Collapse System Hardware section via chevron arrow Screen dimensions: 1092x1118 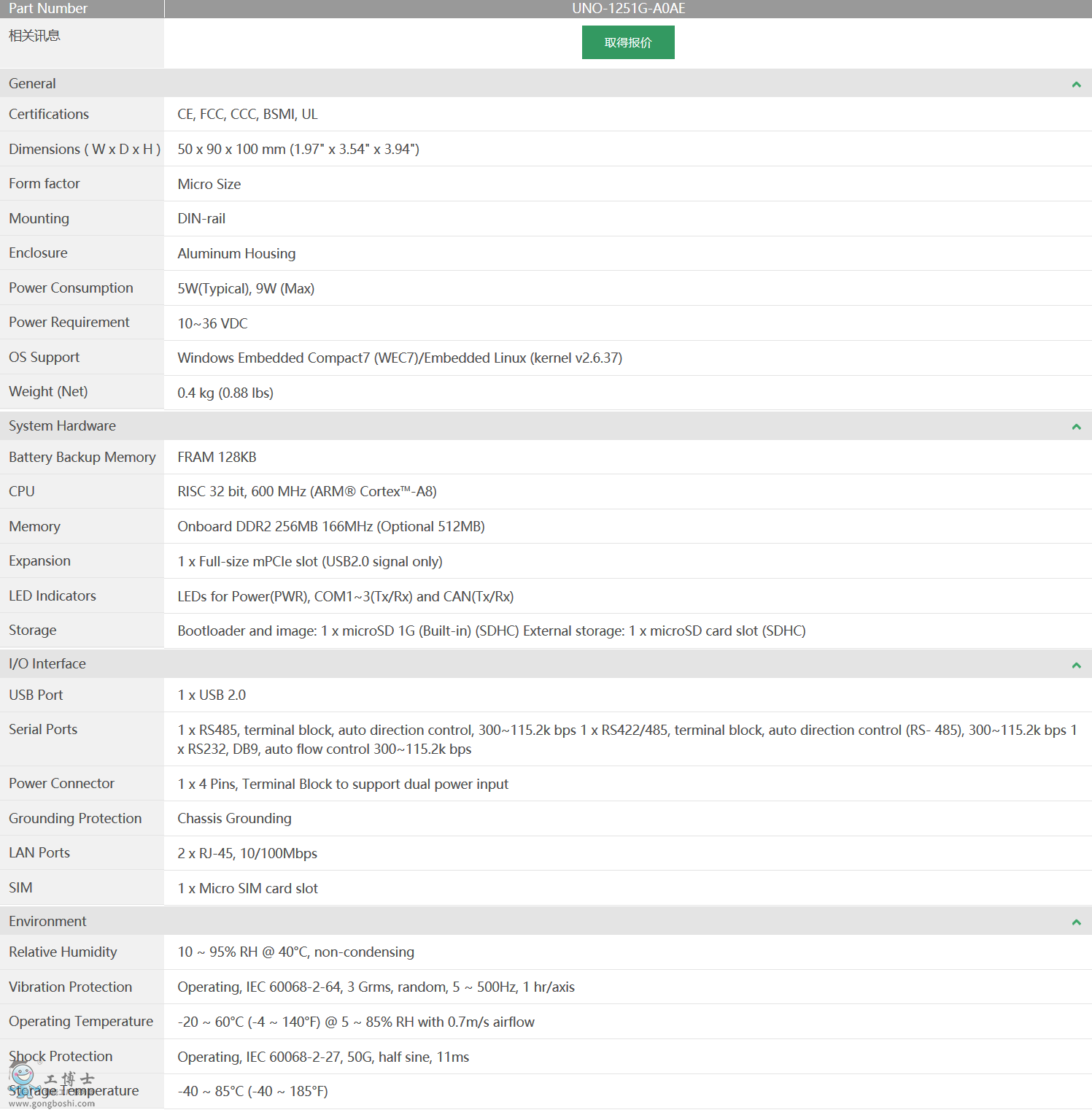[1076, 427]
